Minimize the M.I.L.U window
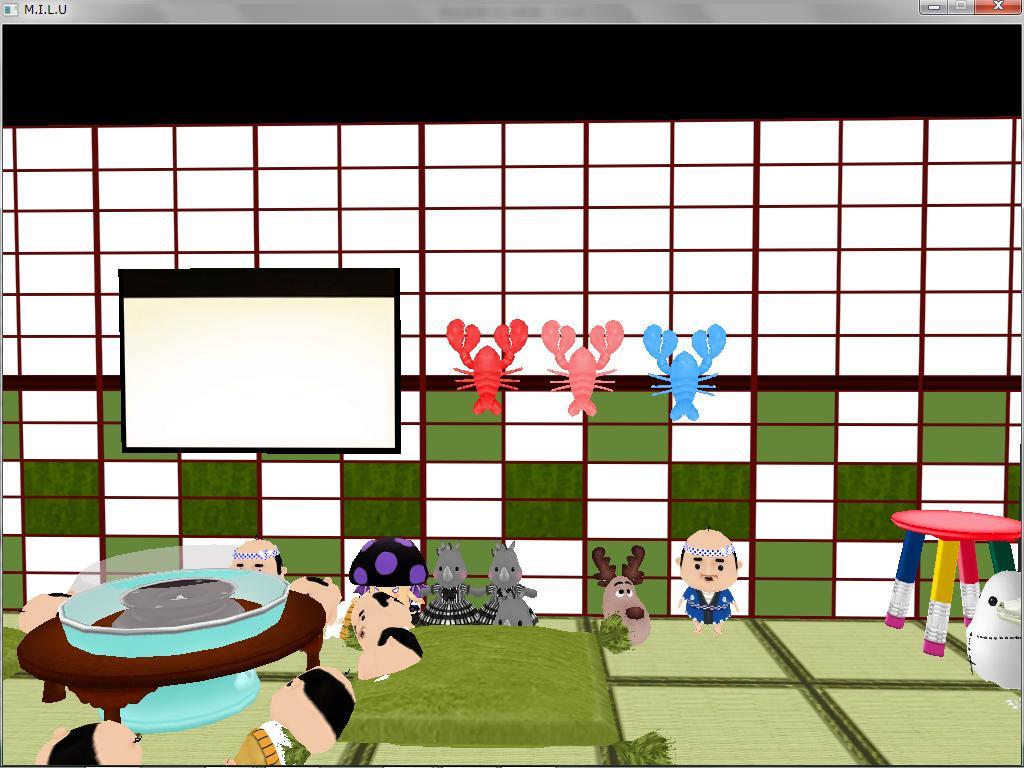The image size is (1024, 768). coord(934,7)
